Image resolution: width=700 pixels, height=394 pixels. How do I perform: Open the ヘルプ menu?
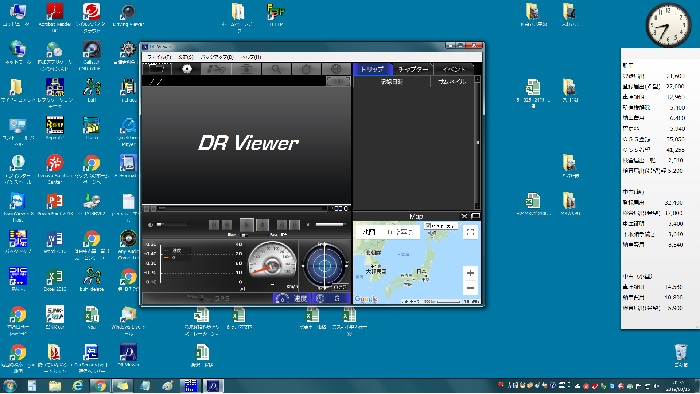pyautogui.click(x=251, y=57)
